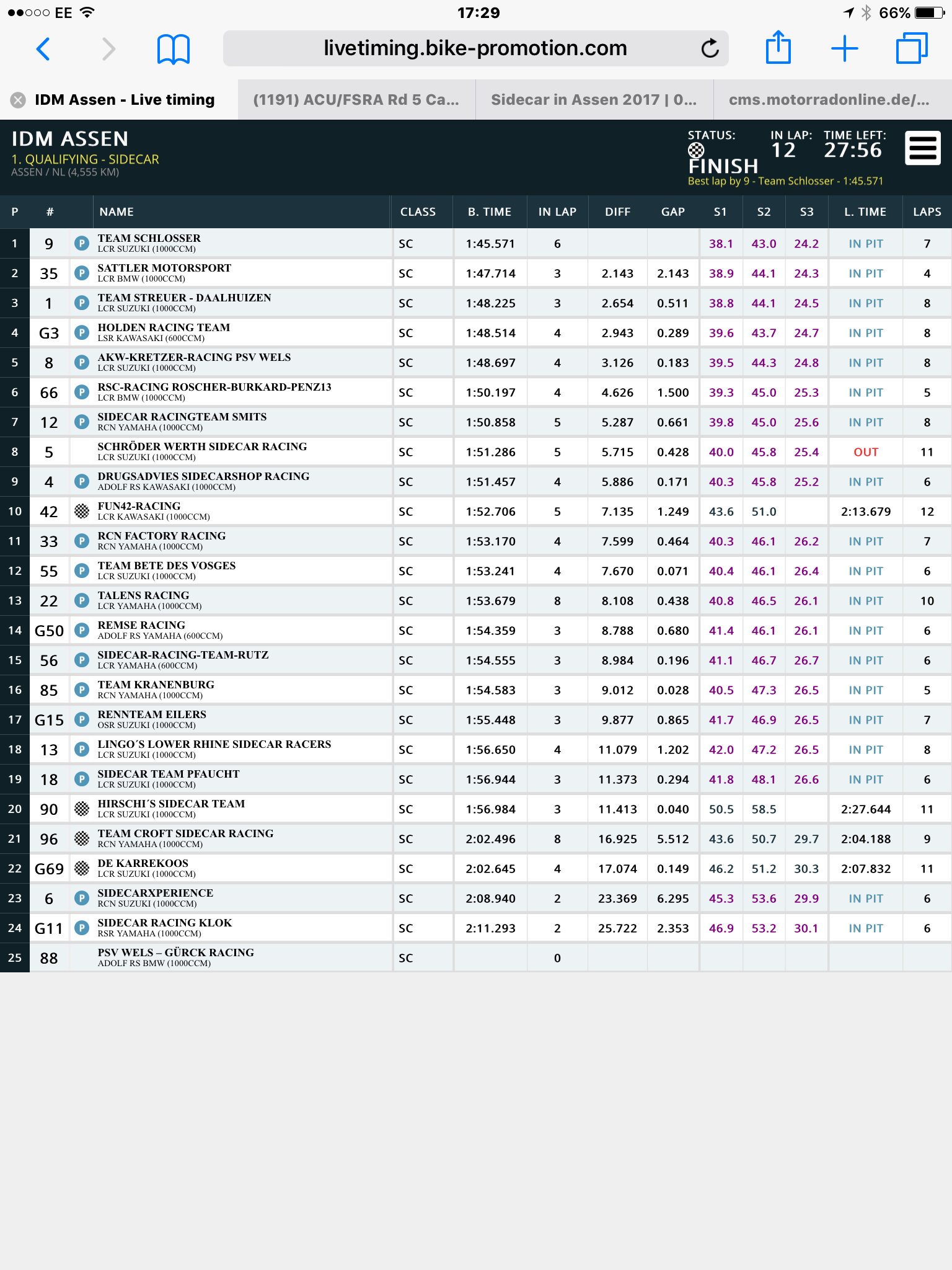Tap the Bluetooth icon in status bar
Screen dimensions: 952x1270
(x=866, y=13)
